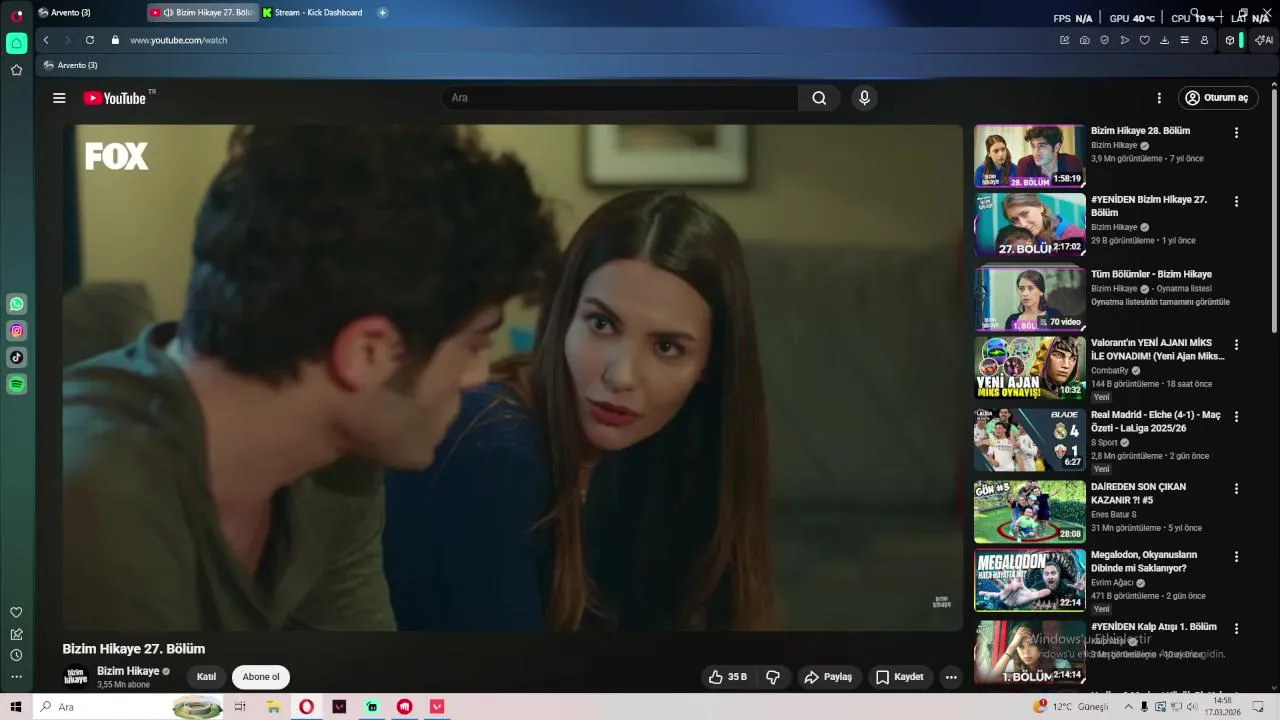Screen dimensions: 1280x720
Task: Go back with the browser back arrow
Action: [46, 40]
